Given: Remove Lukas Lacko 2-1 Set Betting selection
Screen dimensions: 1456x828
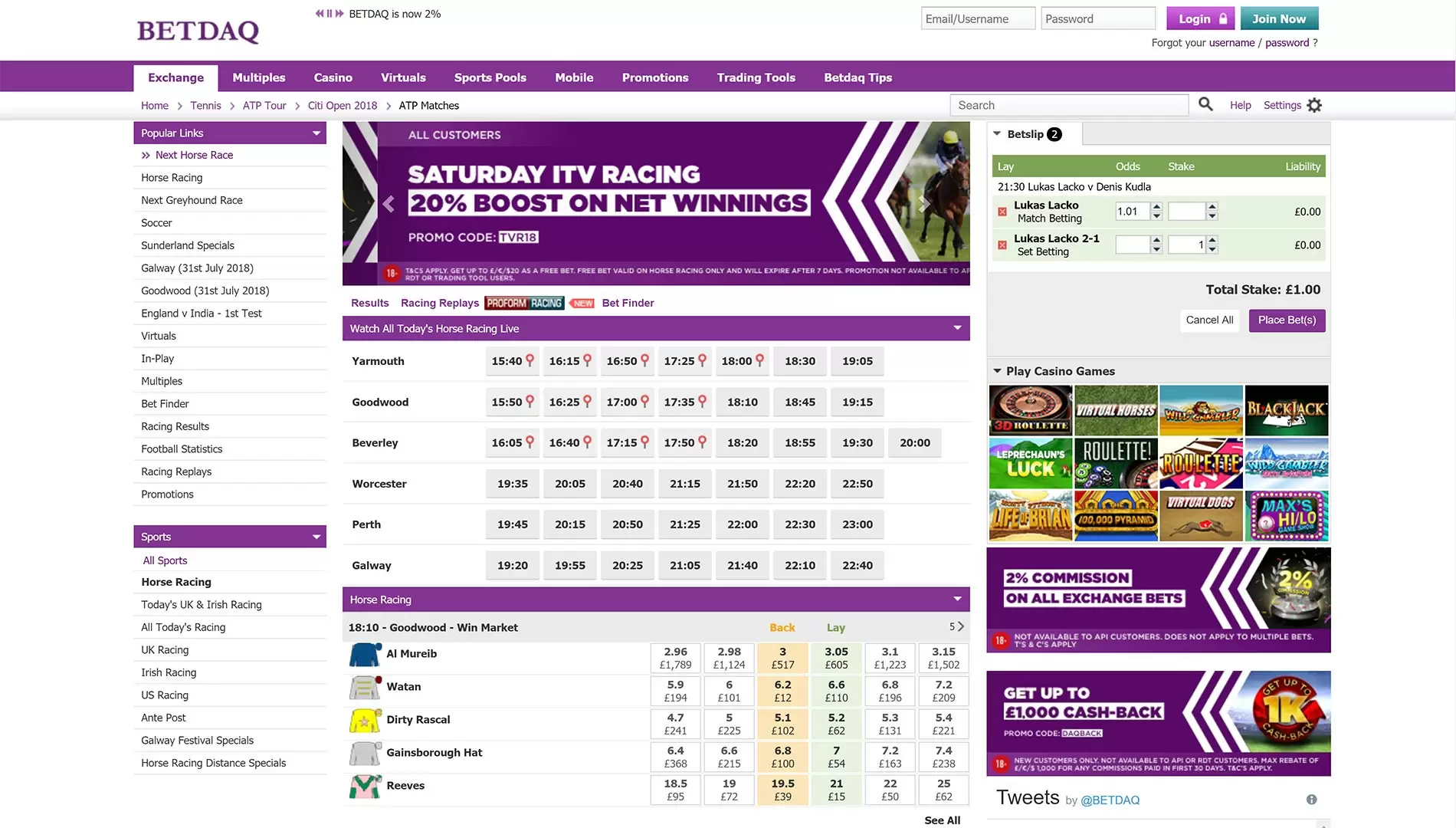Looking at the screenshot, I should pyautogui.click(x=1002, y=245).
